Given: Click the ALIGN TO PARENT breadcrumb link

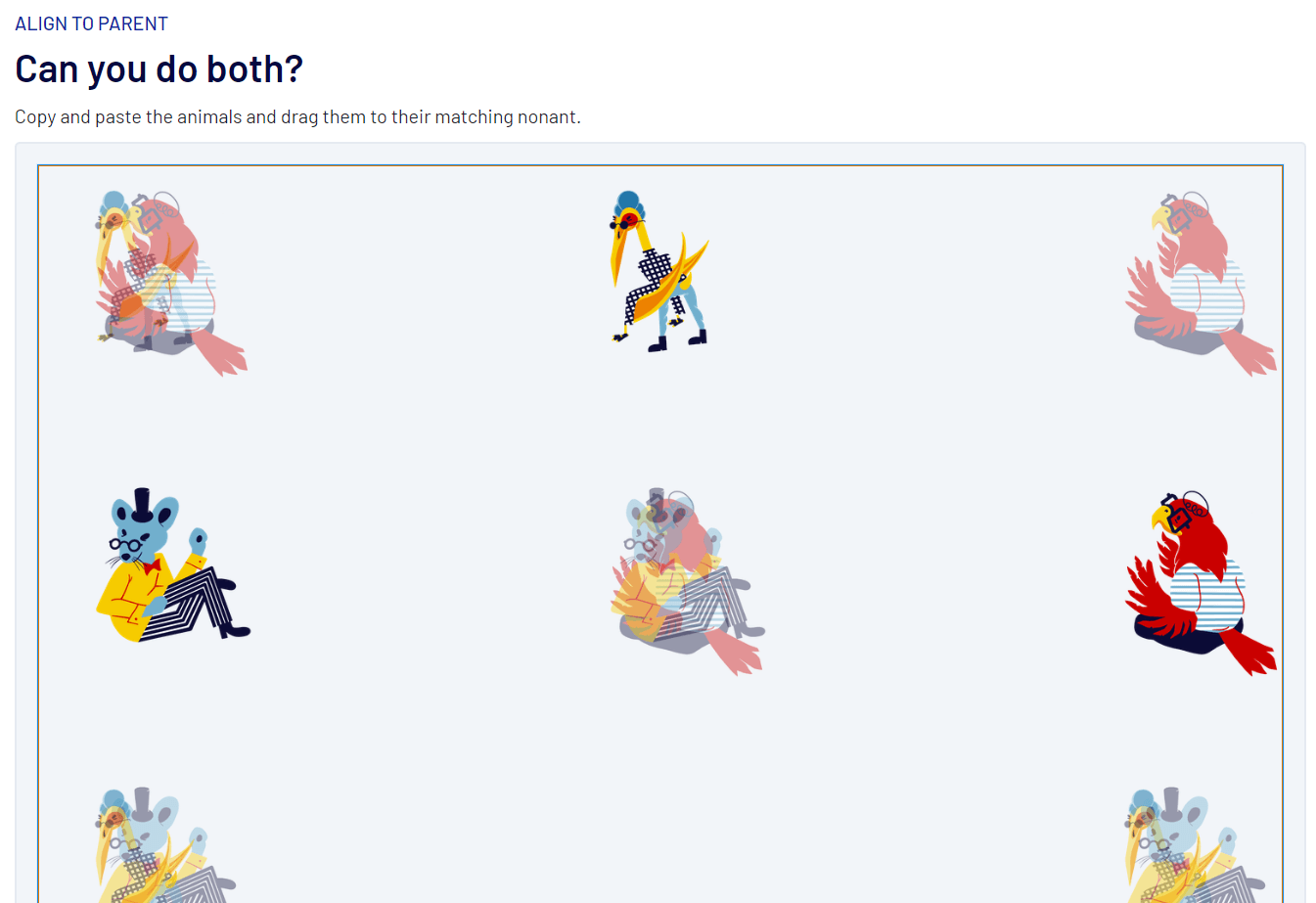Looking at the screenshot, I should tap(91, 23).
